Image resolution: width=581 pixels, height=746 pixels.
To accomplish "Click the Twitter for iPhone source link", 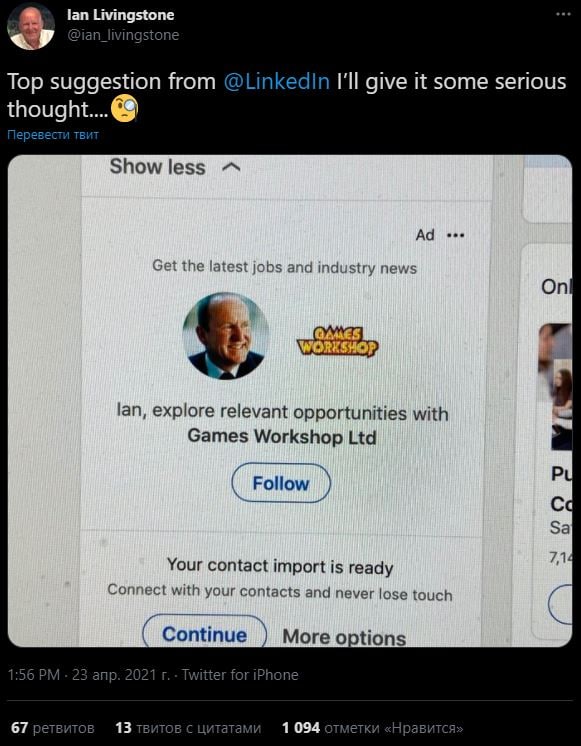I will [x=240, y=674].
